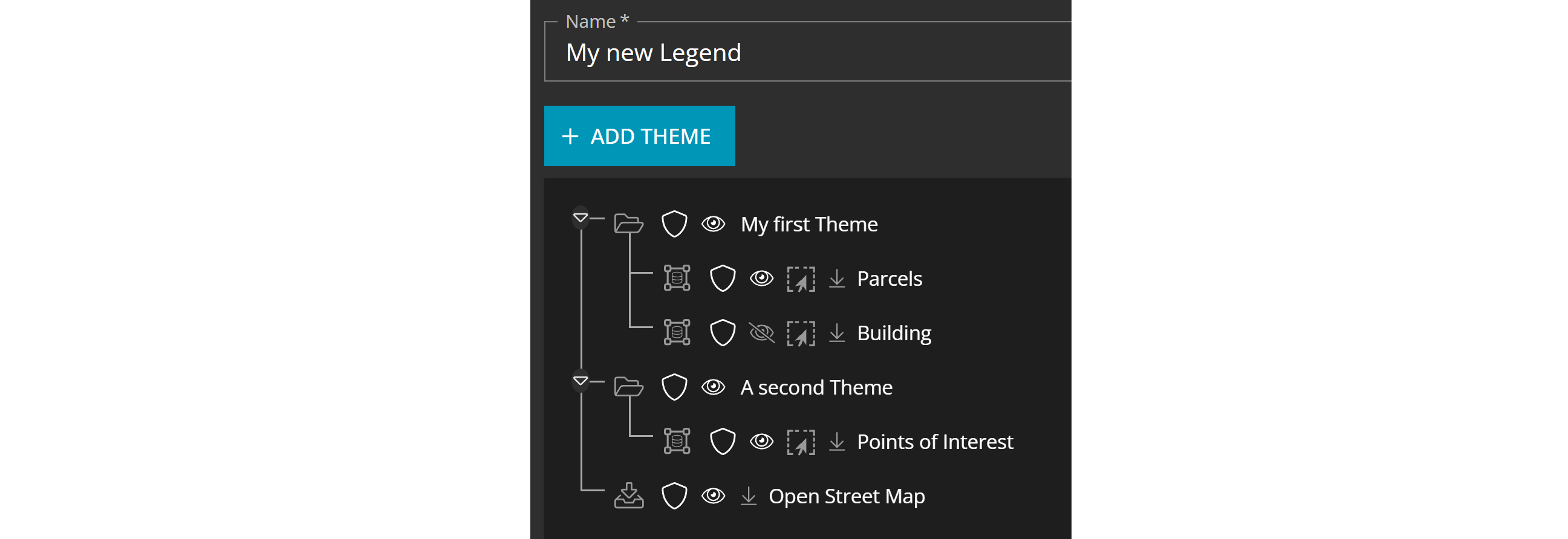Toggle selectable icon of Parcels layer
The width and height of the screenshot is (1568, 539).
coord(801,279)
